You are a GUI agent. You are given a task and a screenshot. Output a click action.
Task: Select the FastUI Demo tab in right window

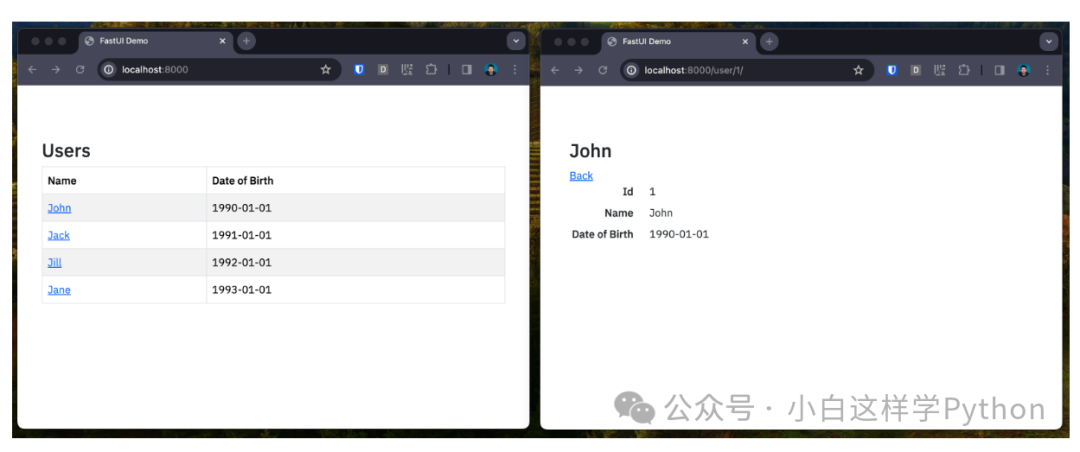678,41
